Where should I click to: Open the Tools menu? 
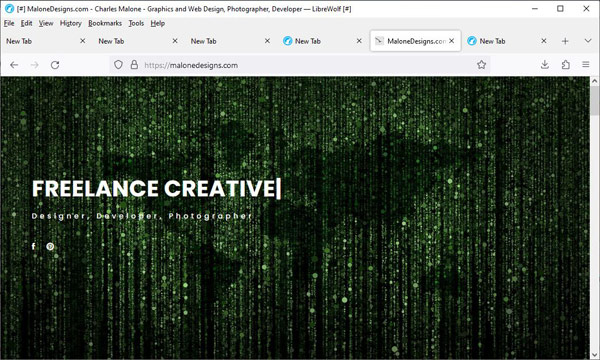[136, 23]
